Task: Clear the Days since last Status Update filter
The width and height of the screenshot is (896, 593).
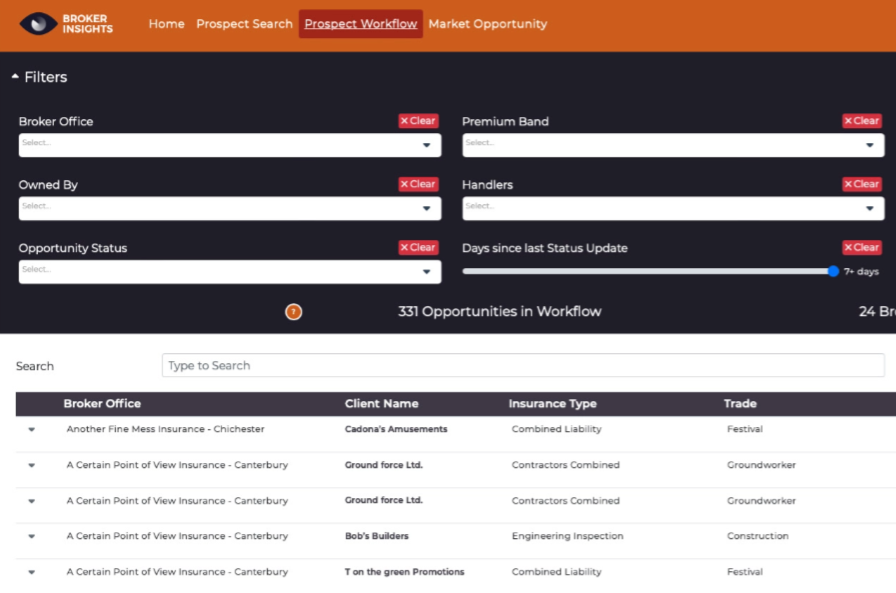Action: [862, 247]
